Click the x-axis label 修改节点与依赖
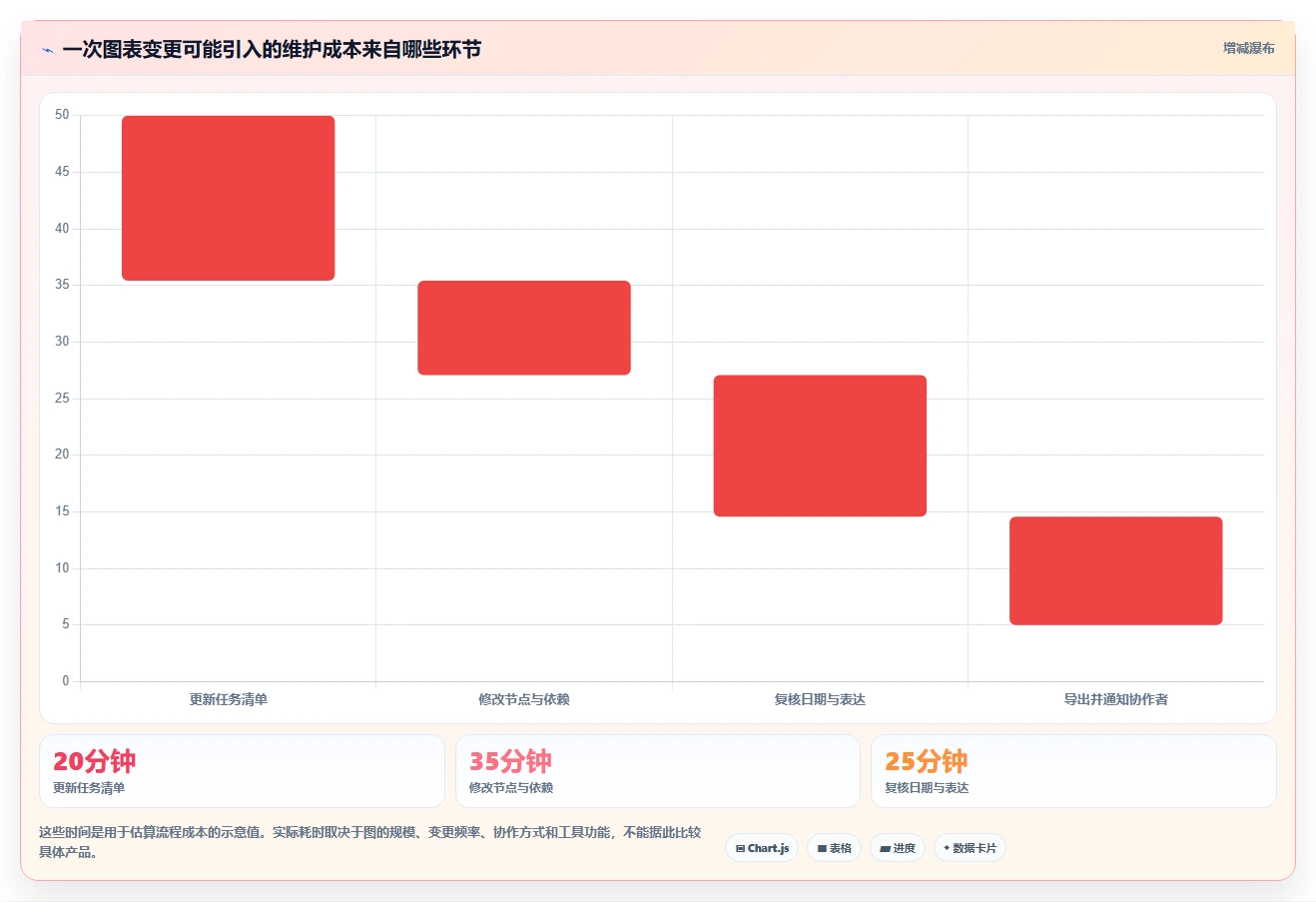 pos(524,699)
